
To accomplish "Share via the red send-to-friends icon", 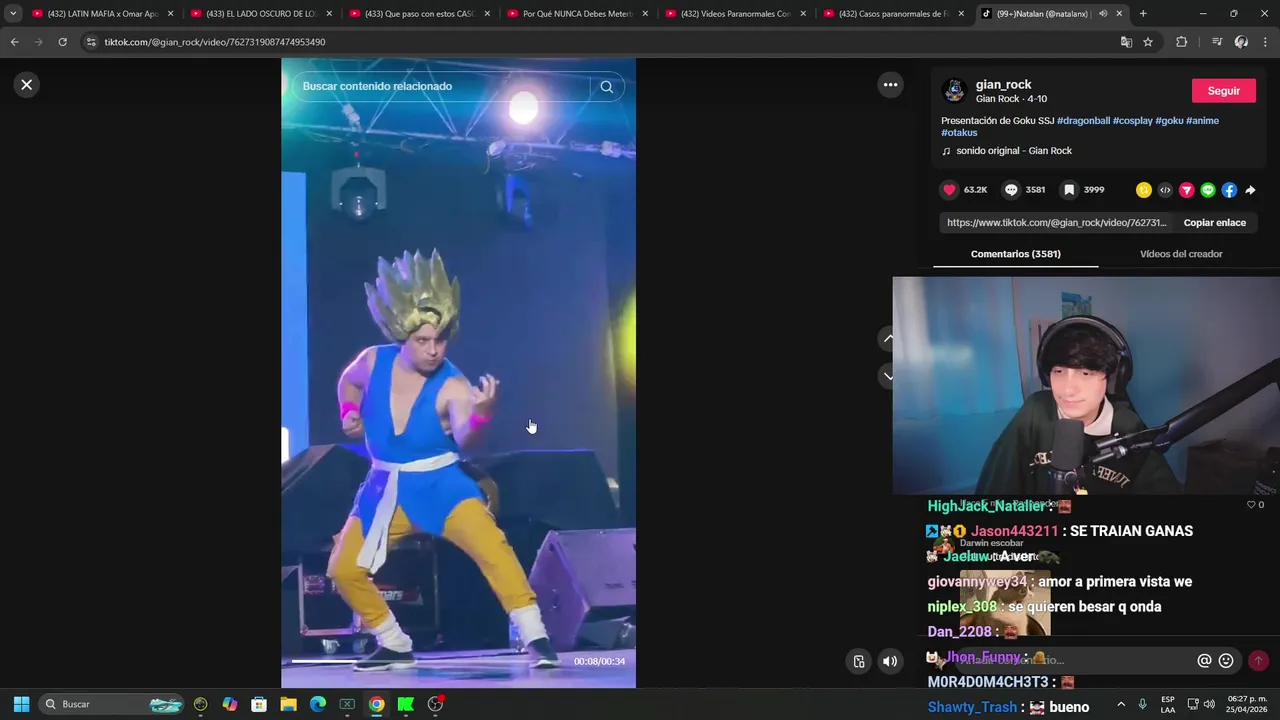I will 1186,190.
